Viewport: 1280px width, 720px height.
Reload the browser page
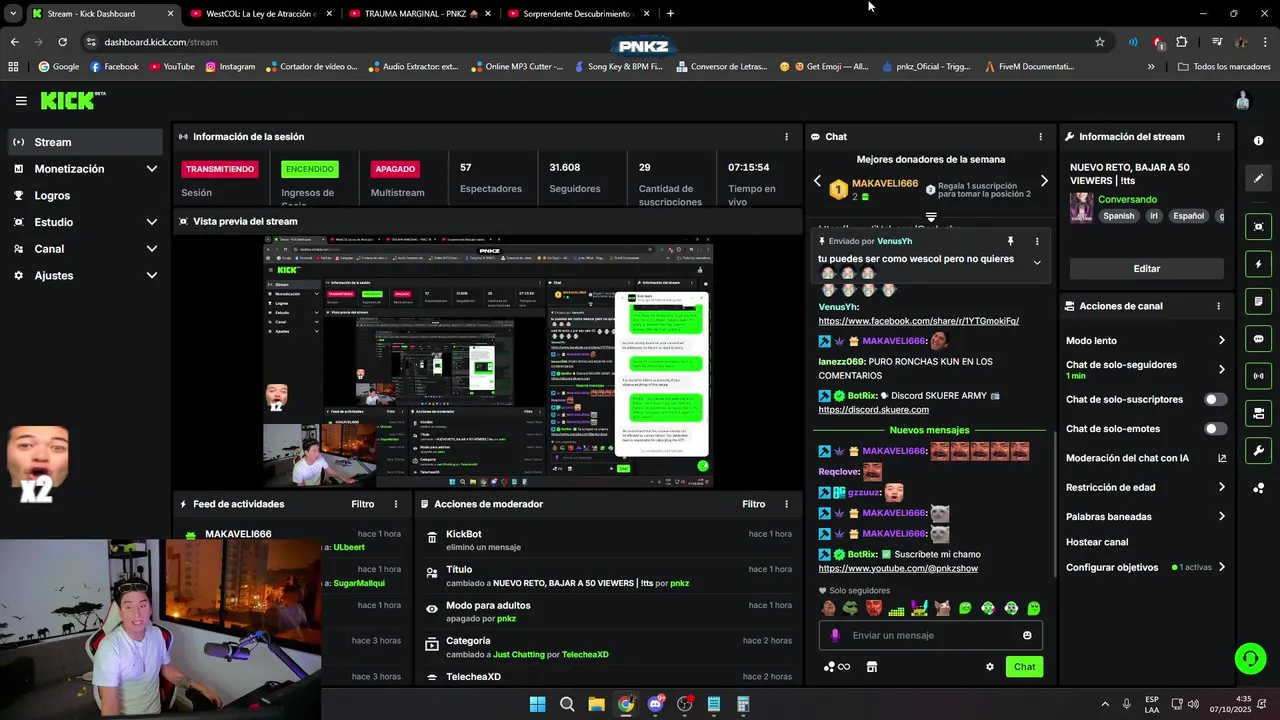(x=62, y=42)
